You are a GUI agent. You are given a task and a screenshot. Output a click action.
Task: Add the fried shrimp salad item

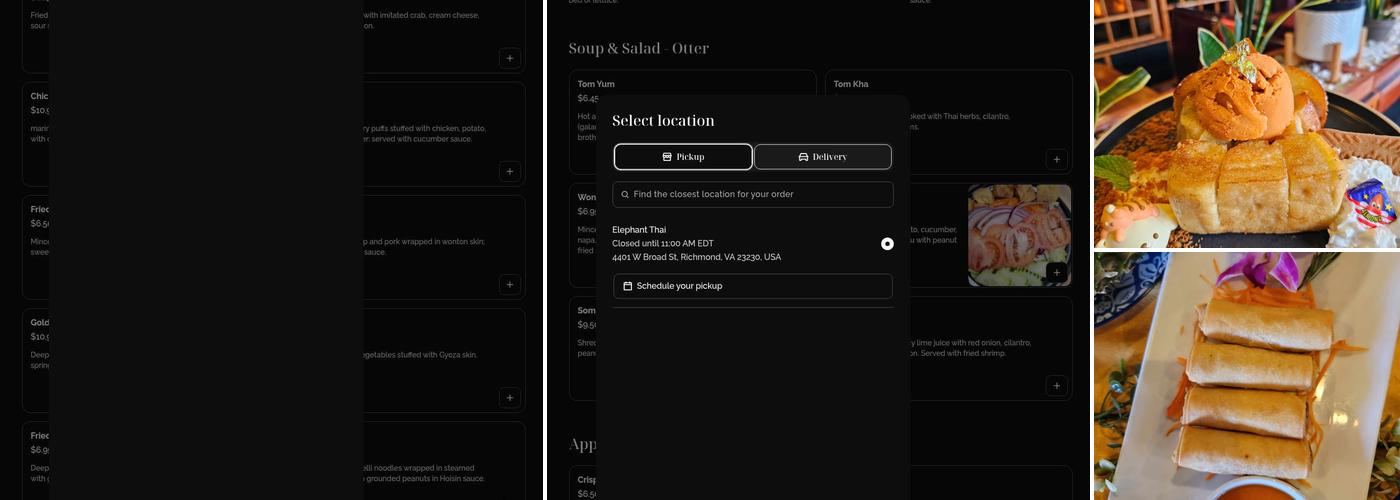pos(1056,385)
